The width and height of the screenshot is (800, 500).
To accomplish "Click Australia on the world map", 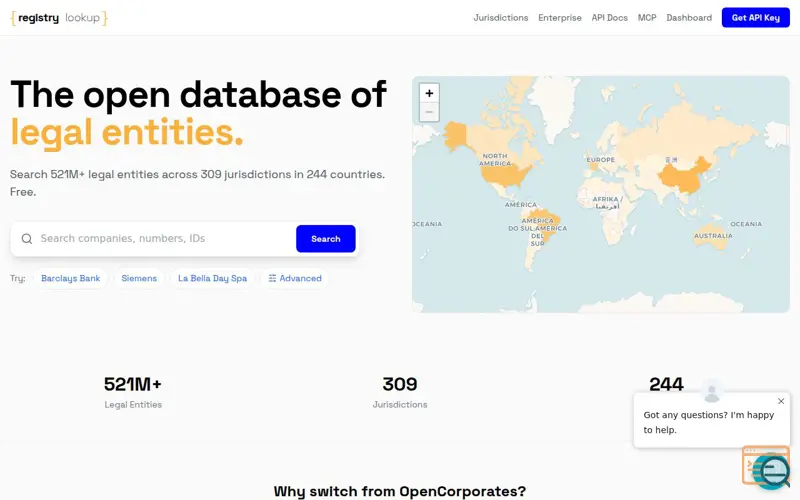I will click(x=713, y=236).
